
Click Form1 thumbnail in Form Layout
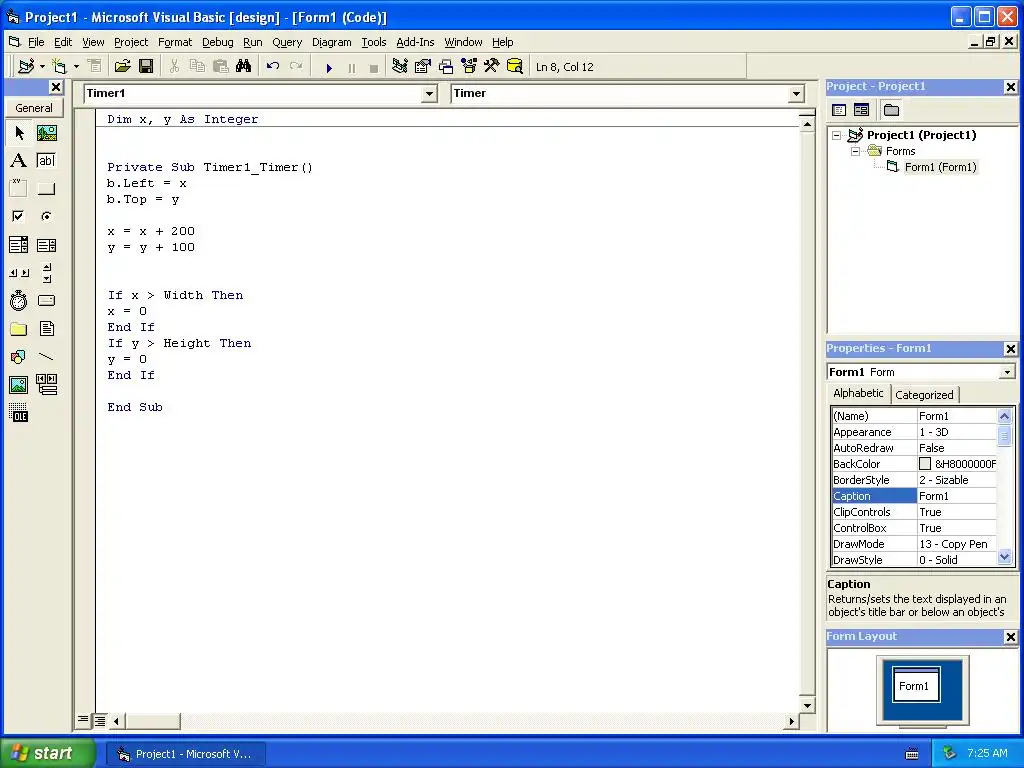click(x=916, y=685)
